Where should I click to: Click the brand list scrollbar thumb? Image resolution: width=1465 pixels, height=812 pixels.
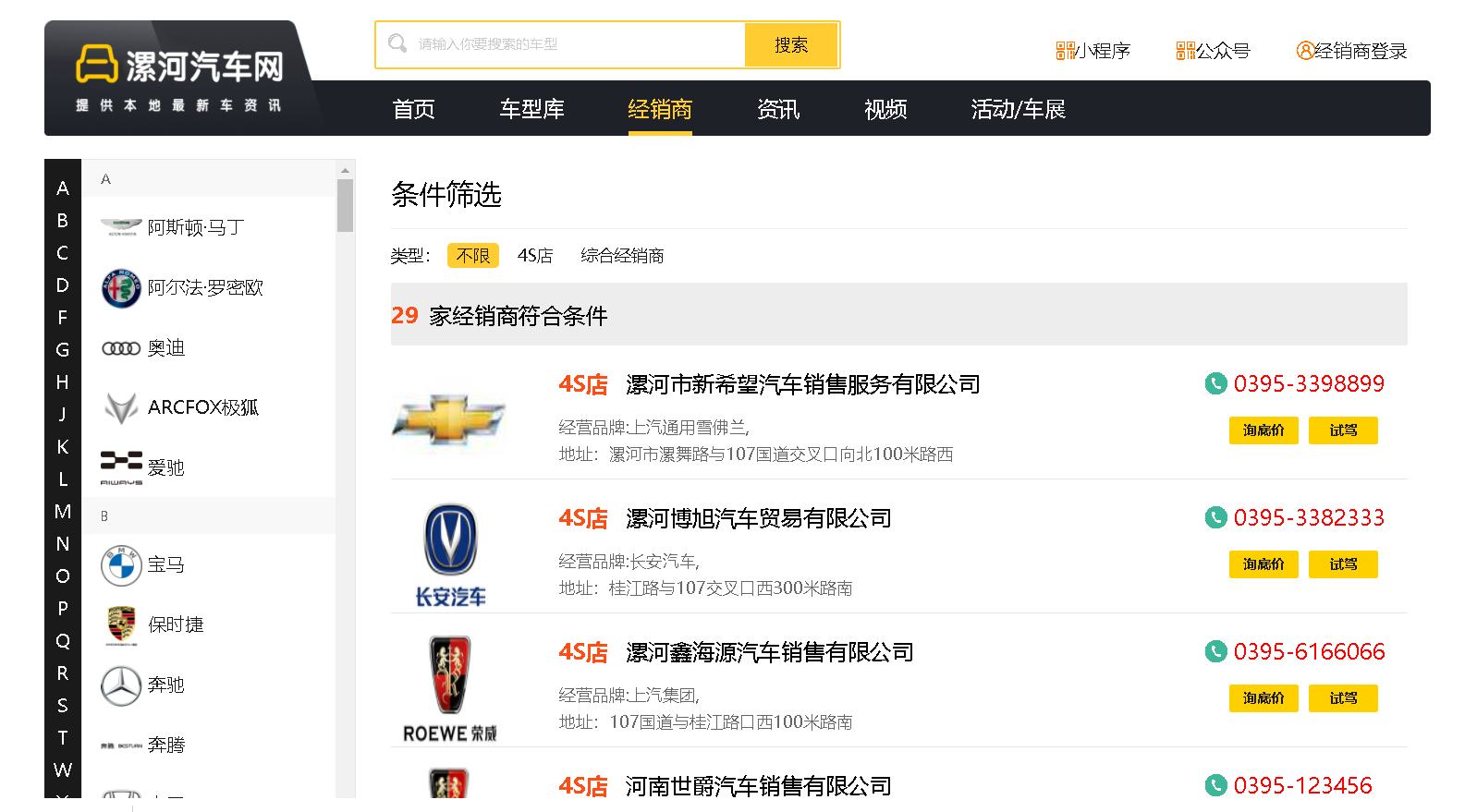[x=346, y=205]
